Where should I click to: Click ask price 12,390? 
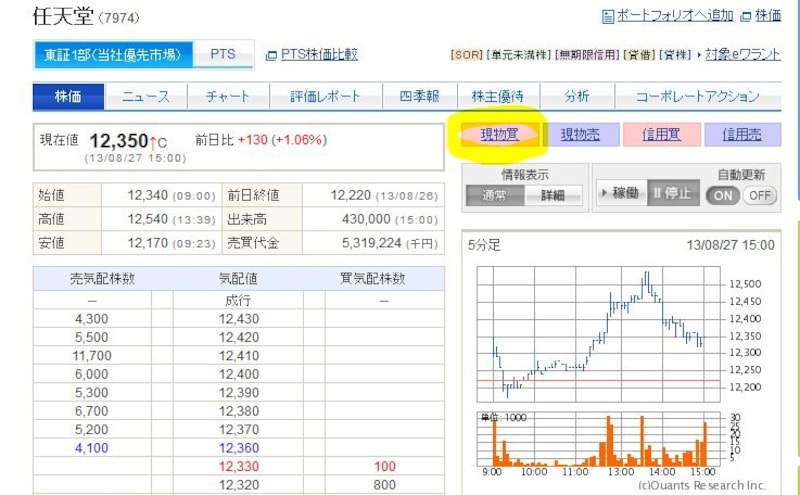(x=239, y=392)
